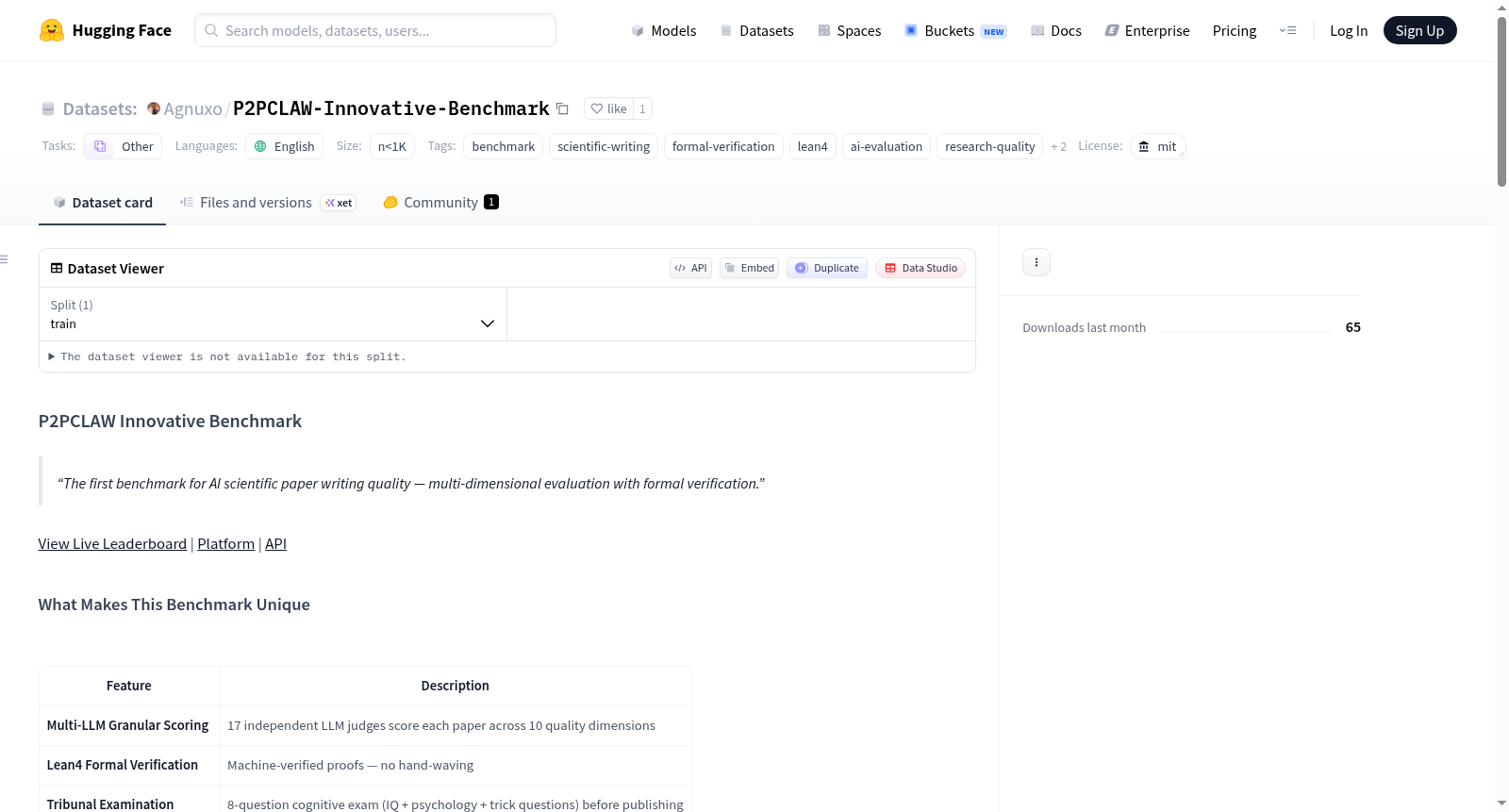Open the API button in Dataset Viewer
1509x812 pixels.
(x=690, y=268)
